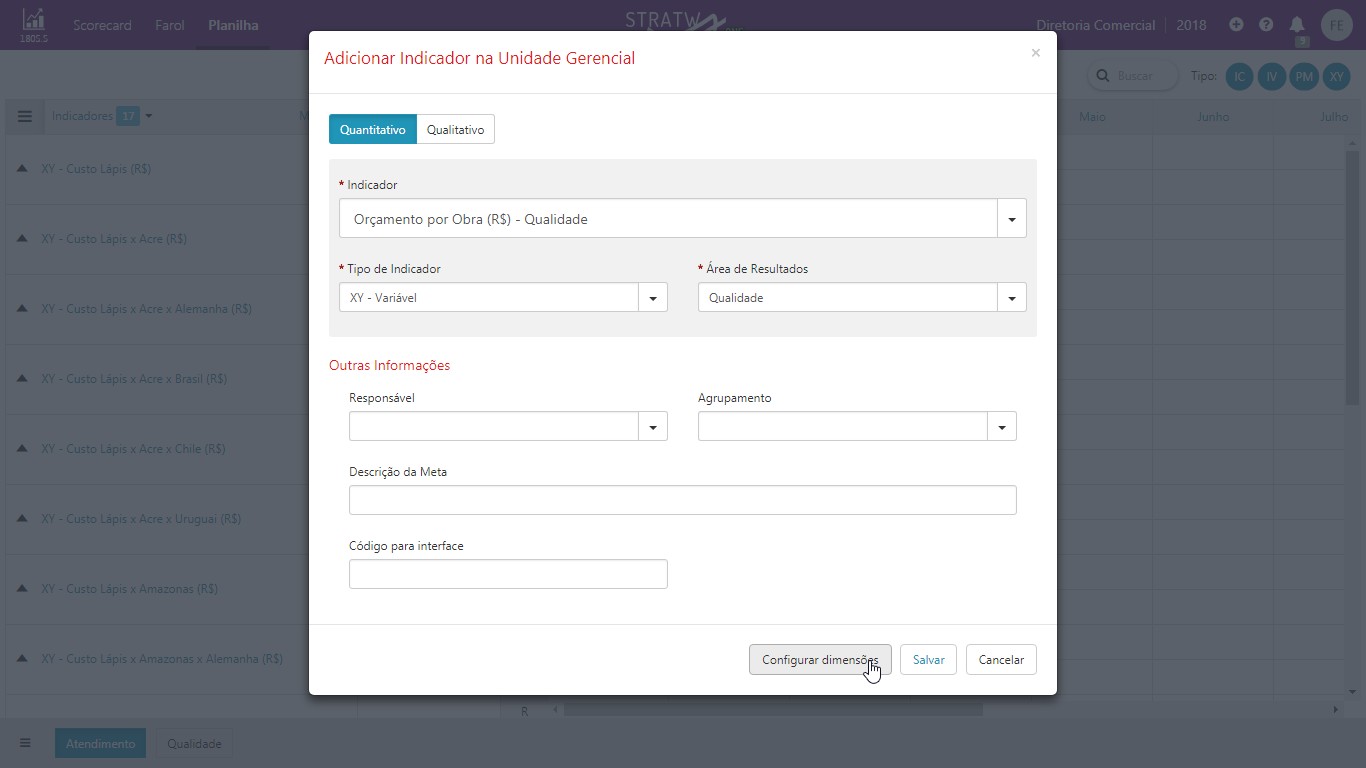Click the Descrição da Meta input field
Image resolution: width=1366 pixels, height=768 pixels.
682,500
